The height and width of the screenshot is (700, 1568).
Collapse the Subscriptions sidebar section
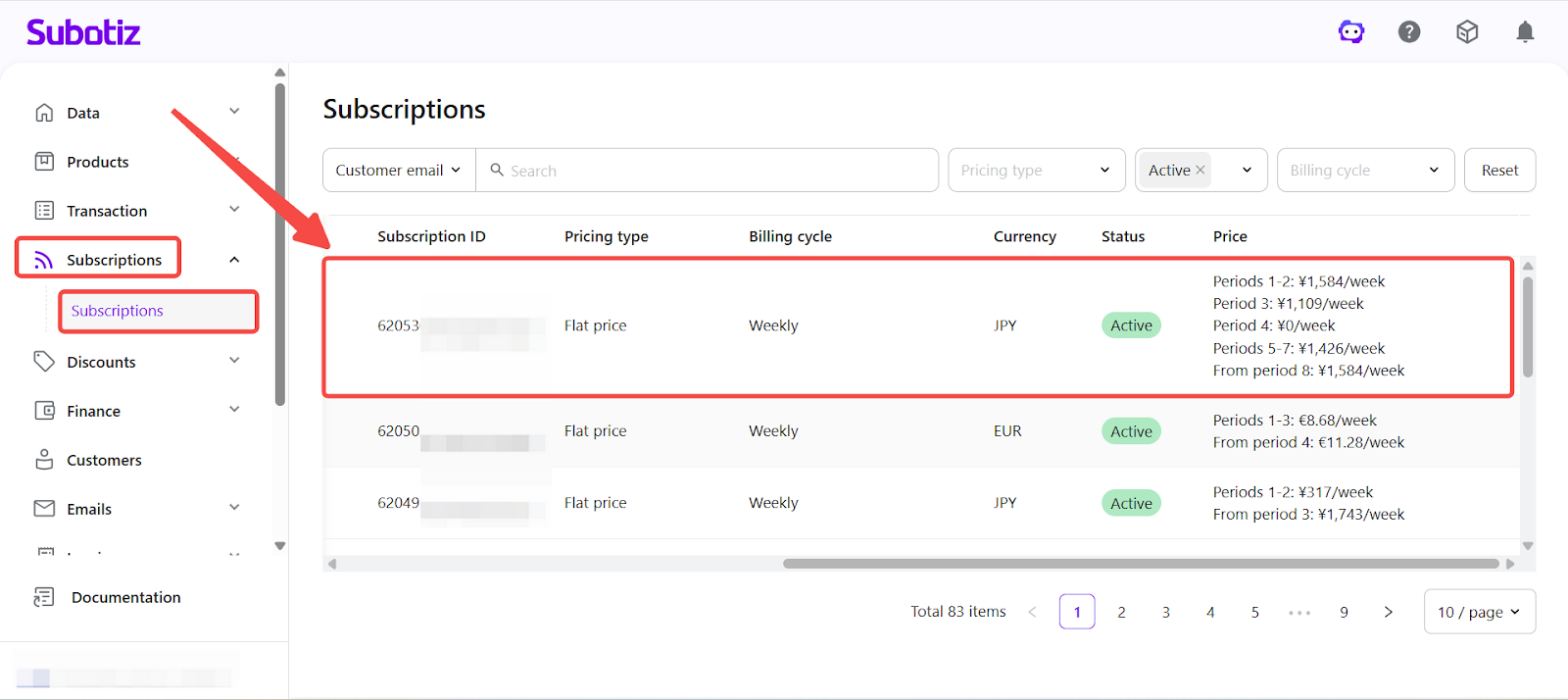point(234,260)
